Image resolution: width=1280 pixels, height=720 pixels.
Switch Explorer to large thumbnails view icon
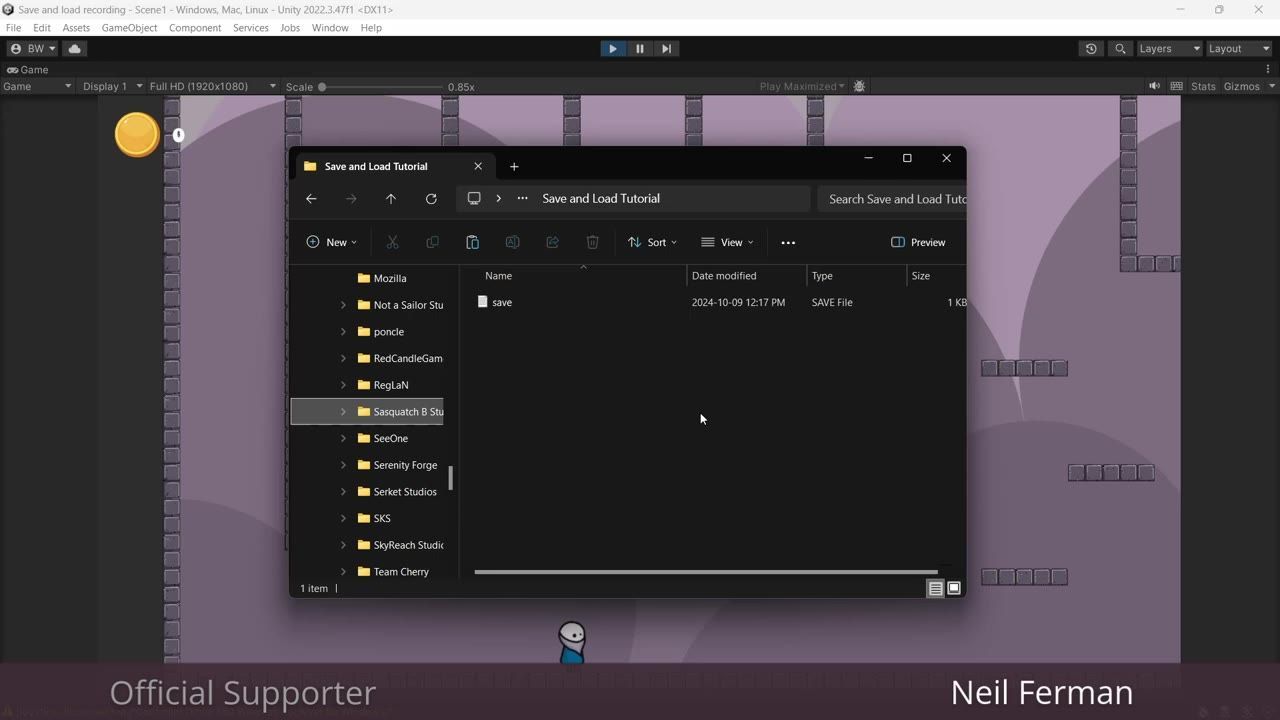pyautogui.click(x=954, y=588)
